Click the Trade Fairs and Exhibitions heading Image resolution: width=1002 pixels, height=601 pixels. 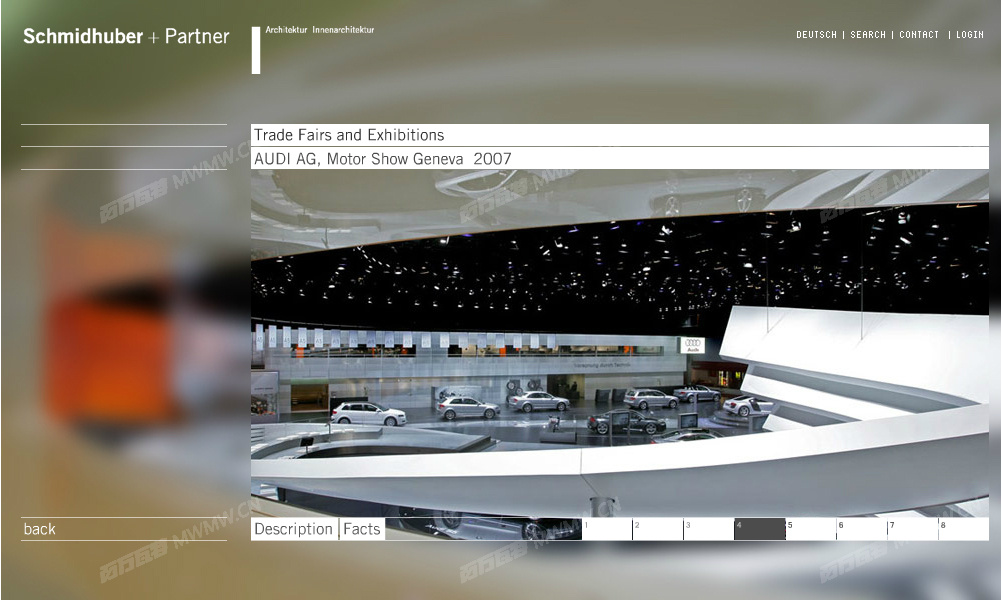coord(349,135)
